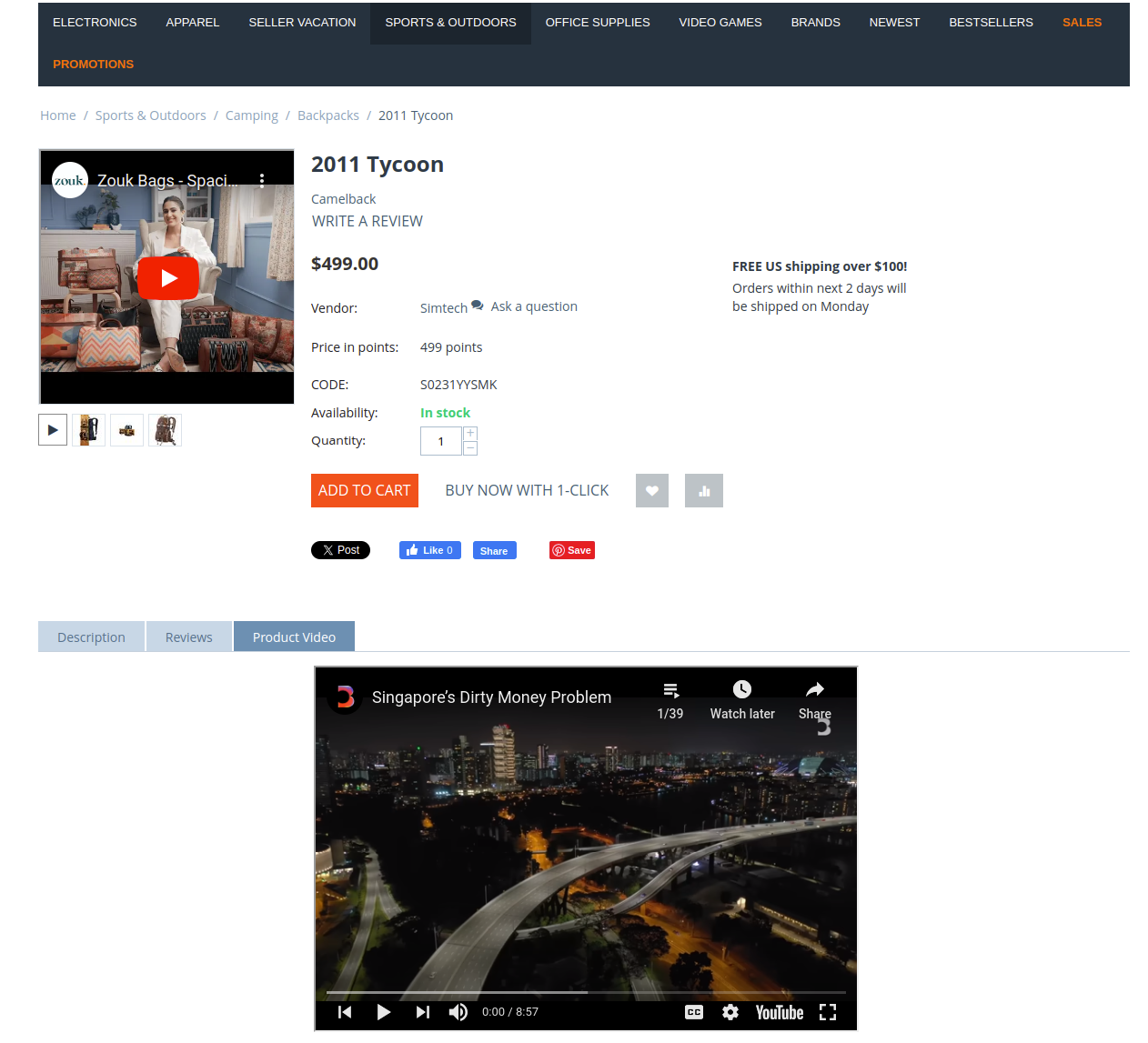Image resolution: width=1148 pixels, height=1043 pixels.
Task: Open the Promotions menu item
Action: pos(93,65)
